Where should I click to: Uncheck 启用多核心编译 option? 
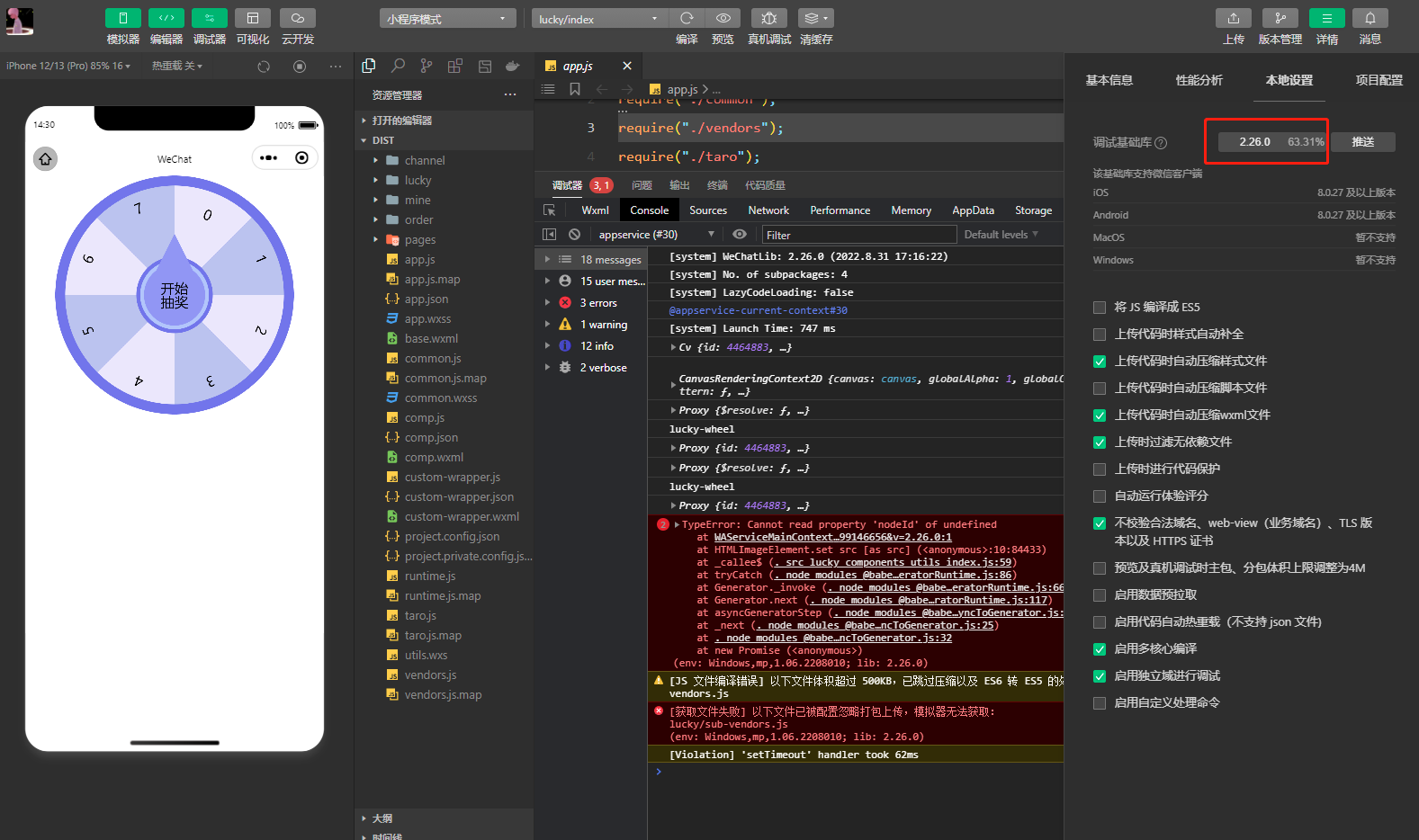point(1100,649)
